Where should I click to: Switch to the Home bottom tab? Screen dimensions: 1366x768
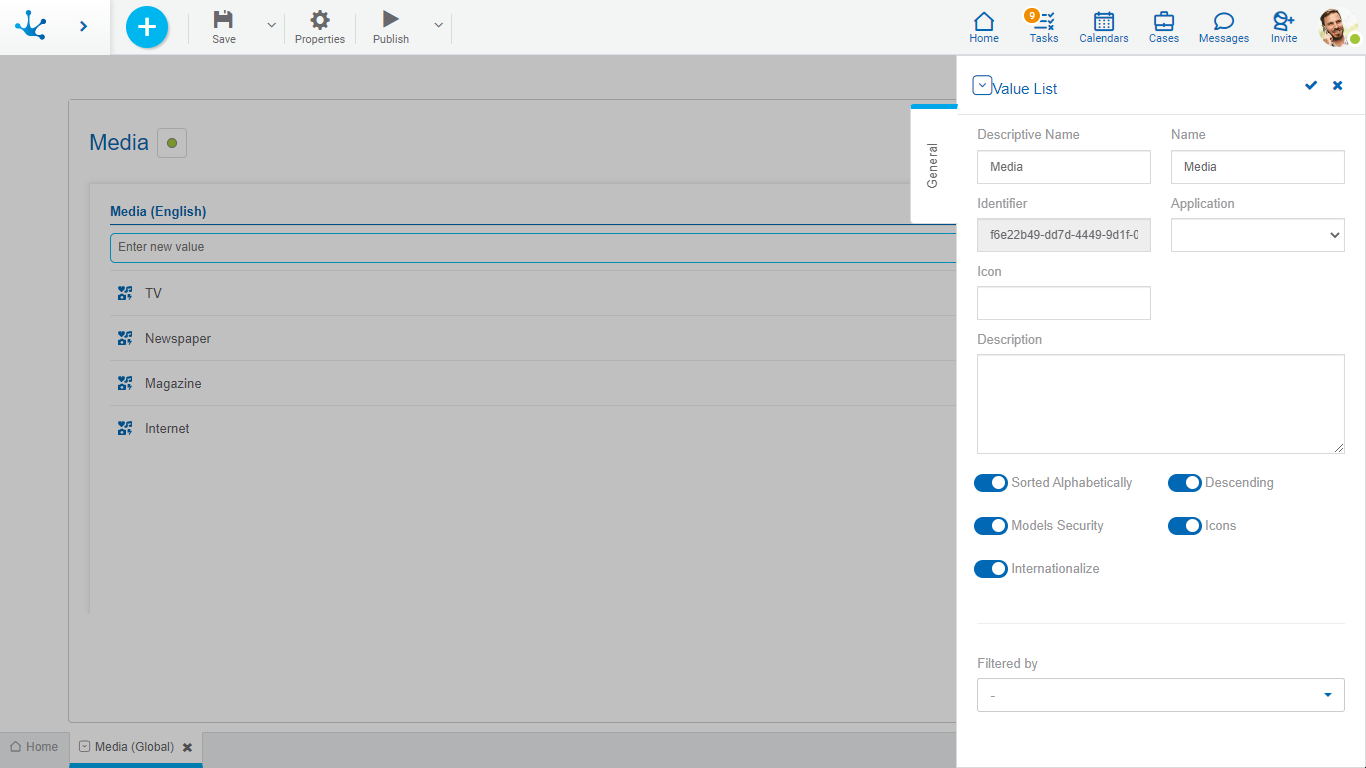[x=34, y=747]
